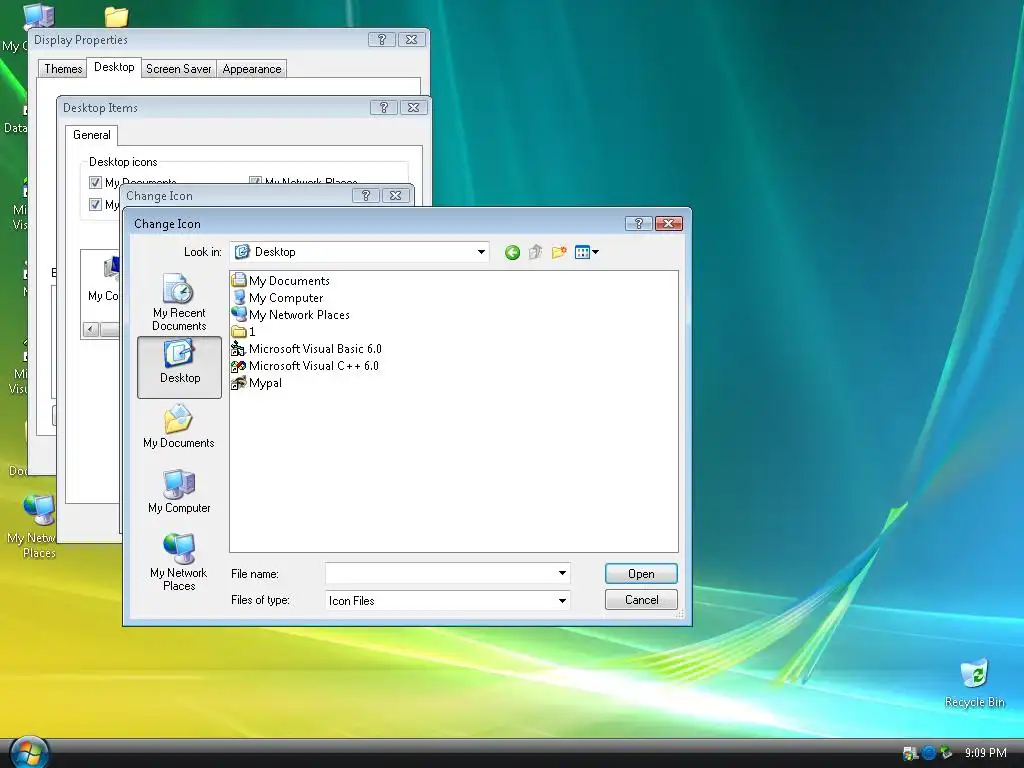This screenshot has width=1024, height=768.
Task: Click the 9:09 PM taskbar clock
Action: [x=985, y=753]
